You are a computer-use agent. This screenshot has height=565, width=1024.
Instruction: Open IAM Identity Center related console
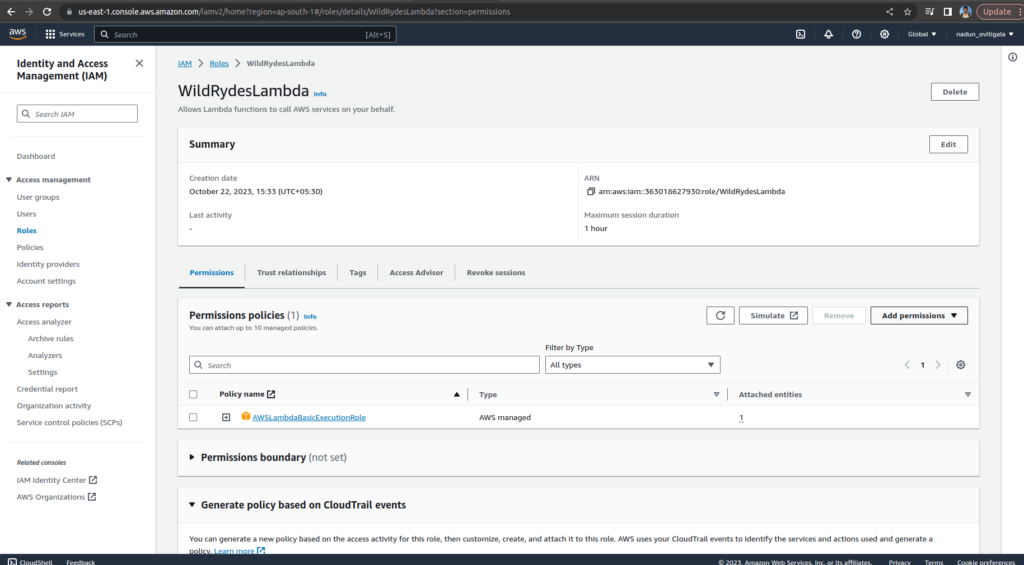(x=57, y=480)
